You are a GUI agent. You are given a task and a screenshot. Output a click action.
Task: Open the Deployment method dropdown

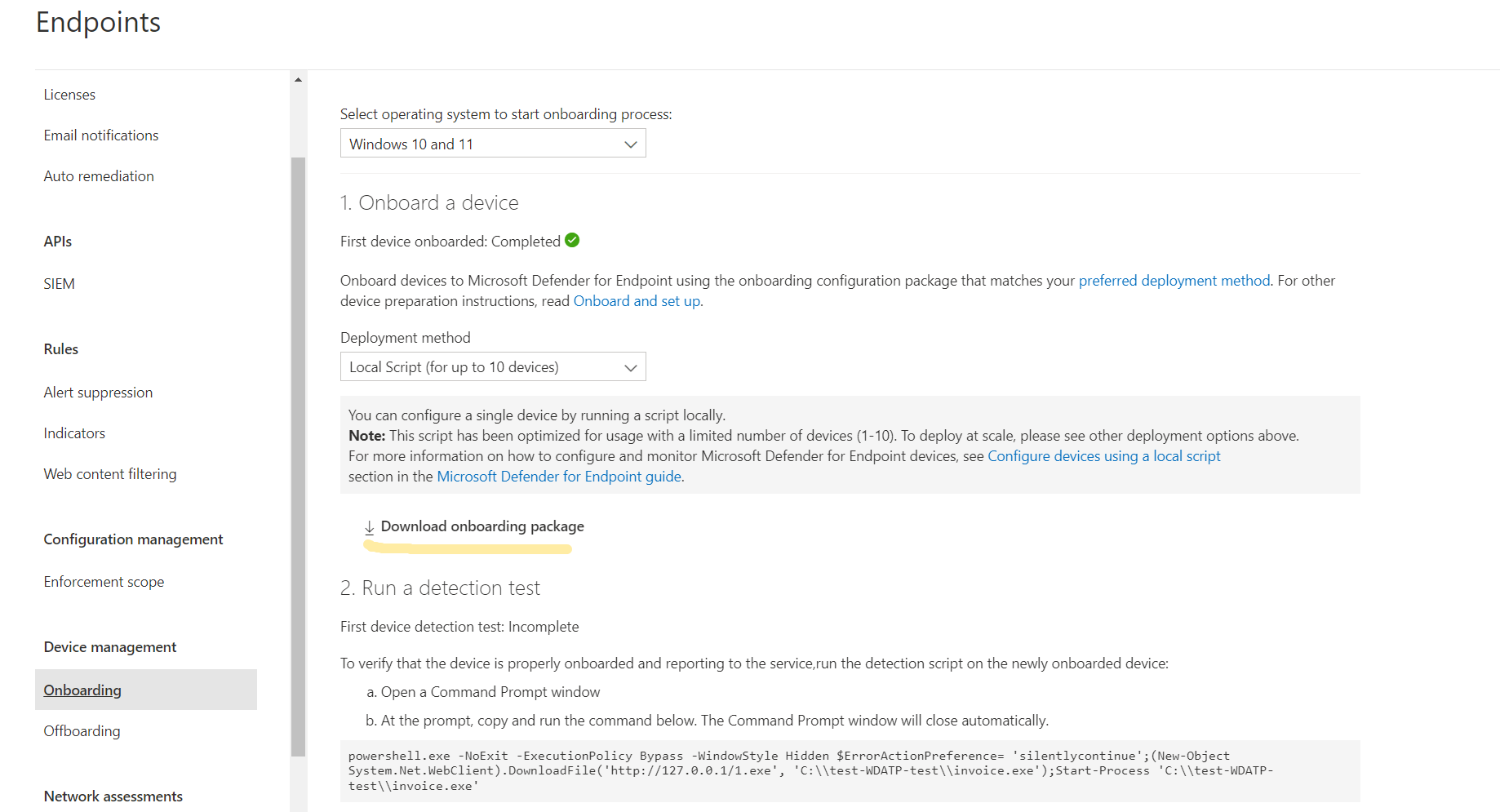493,367
